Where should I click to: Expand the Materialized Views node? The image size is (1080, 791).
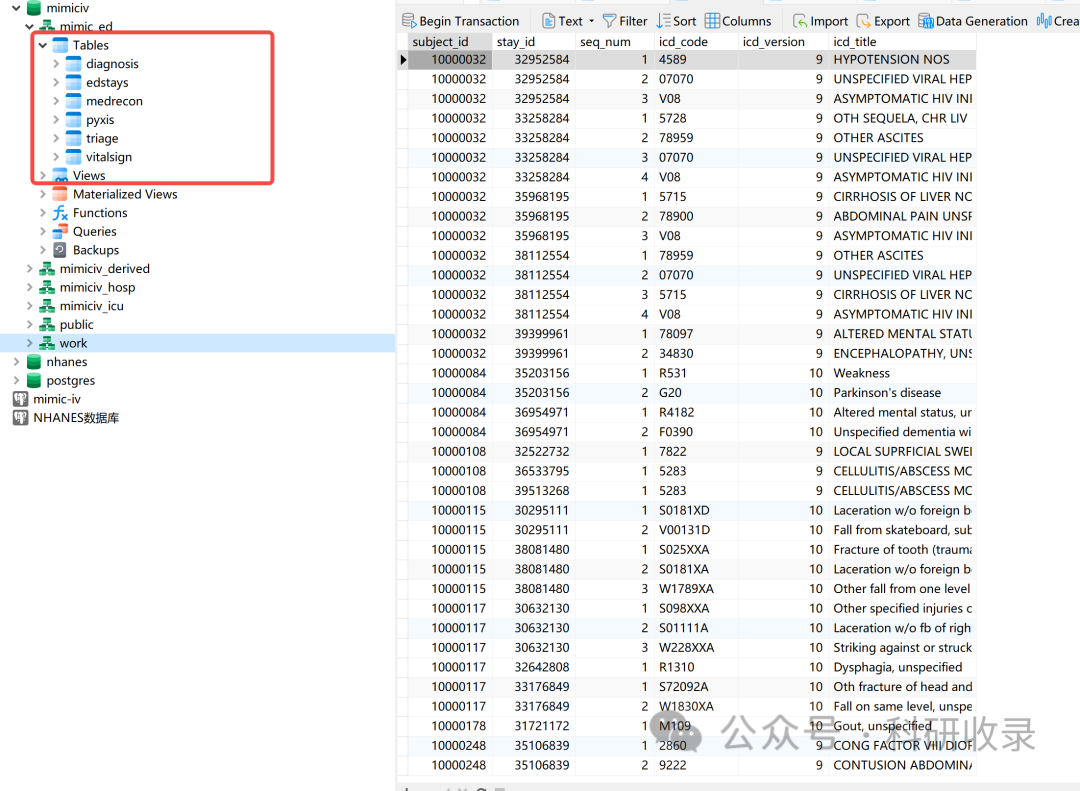[43, 194]
